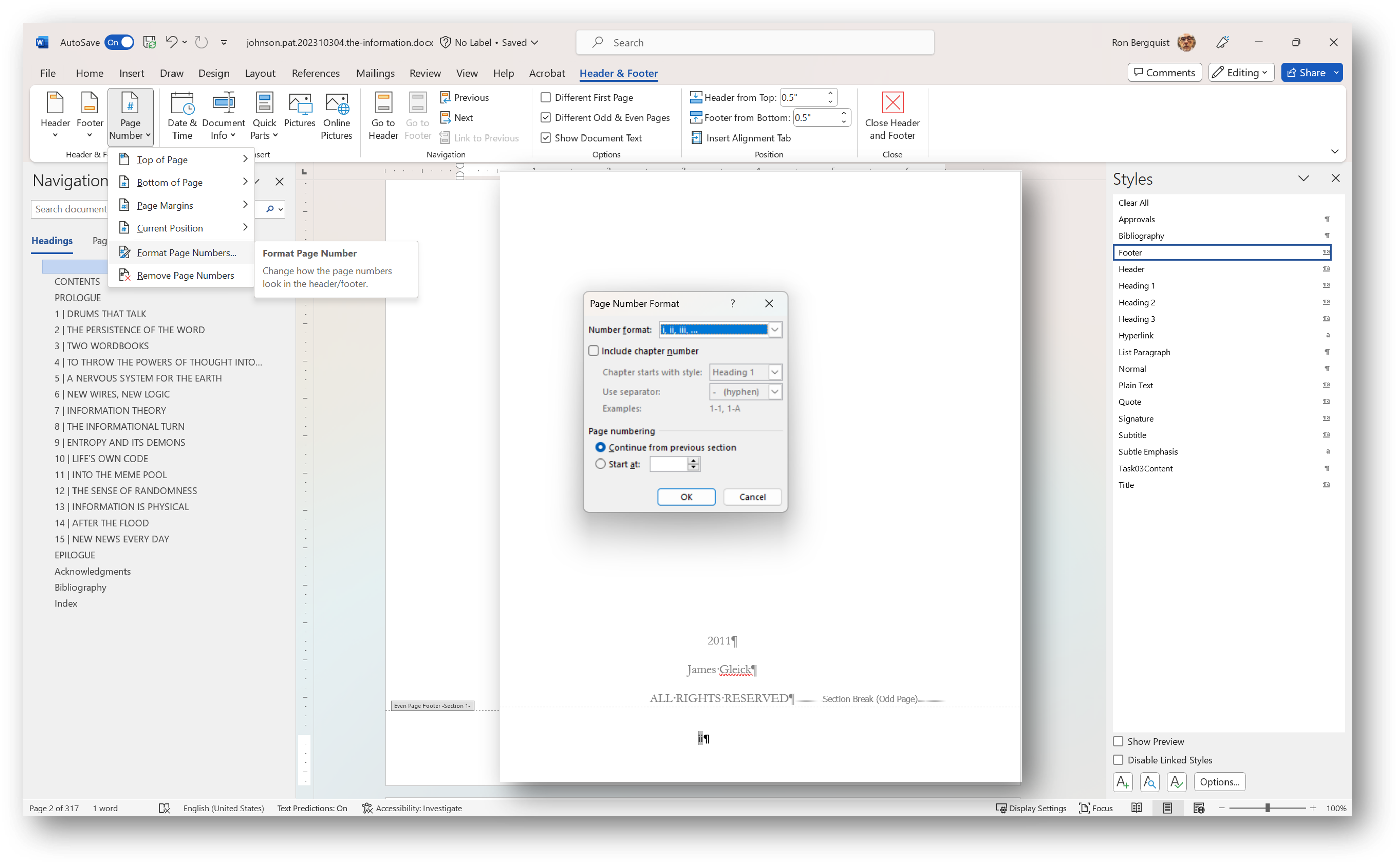
Task: Select the Start at radio button
Action: pos(600,464)
